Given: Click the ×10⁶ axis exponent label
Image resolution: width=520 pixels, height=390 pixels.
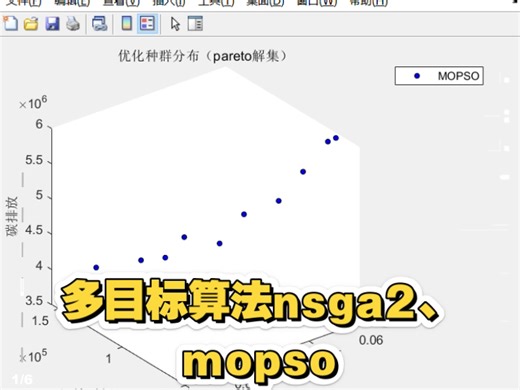Looking at the screenshot, I should tap(33, 103).
